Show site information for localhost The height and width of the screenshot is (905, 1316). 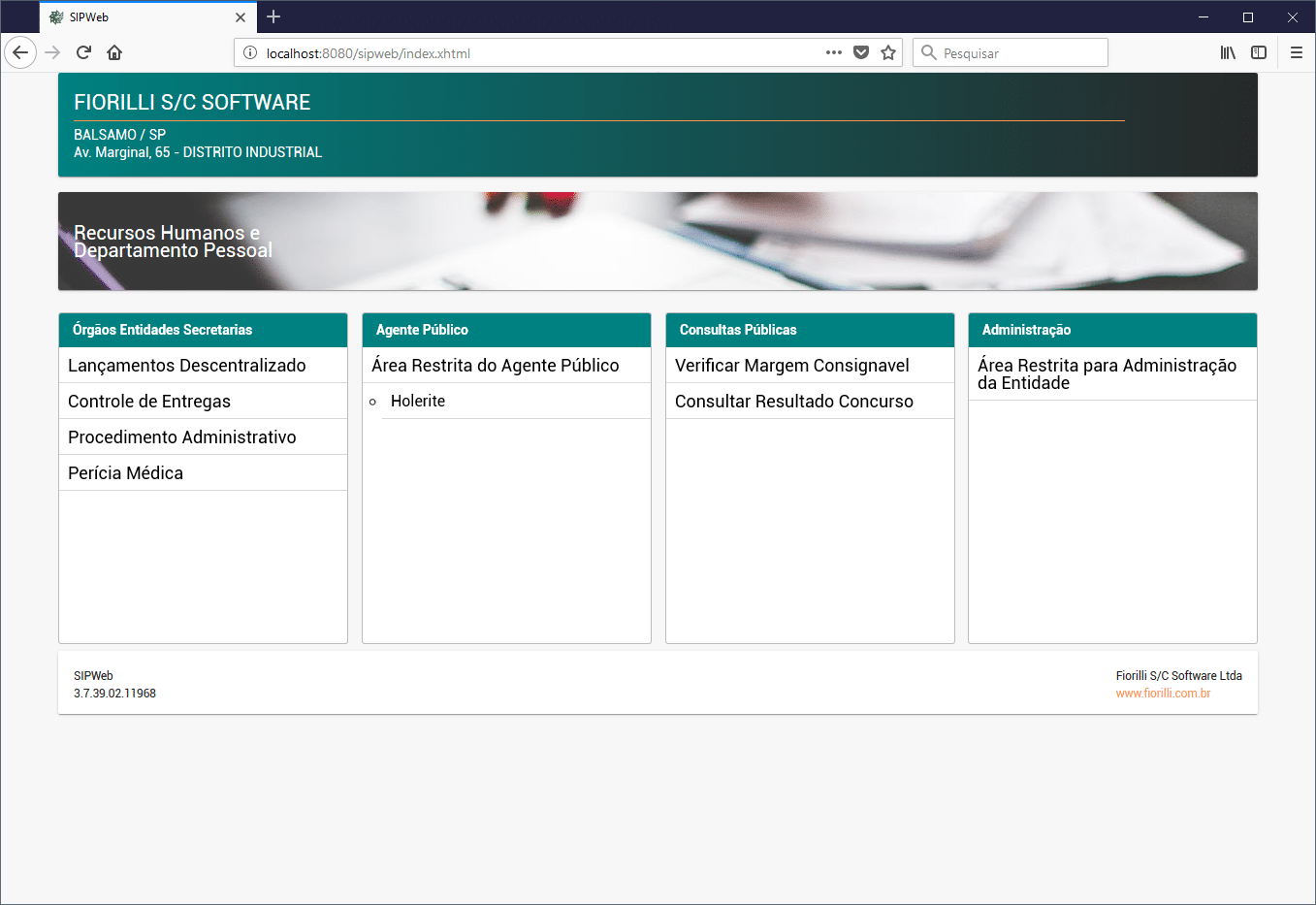point(250,52)
